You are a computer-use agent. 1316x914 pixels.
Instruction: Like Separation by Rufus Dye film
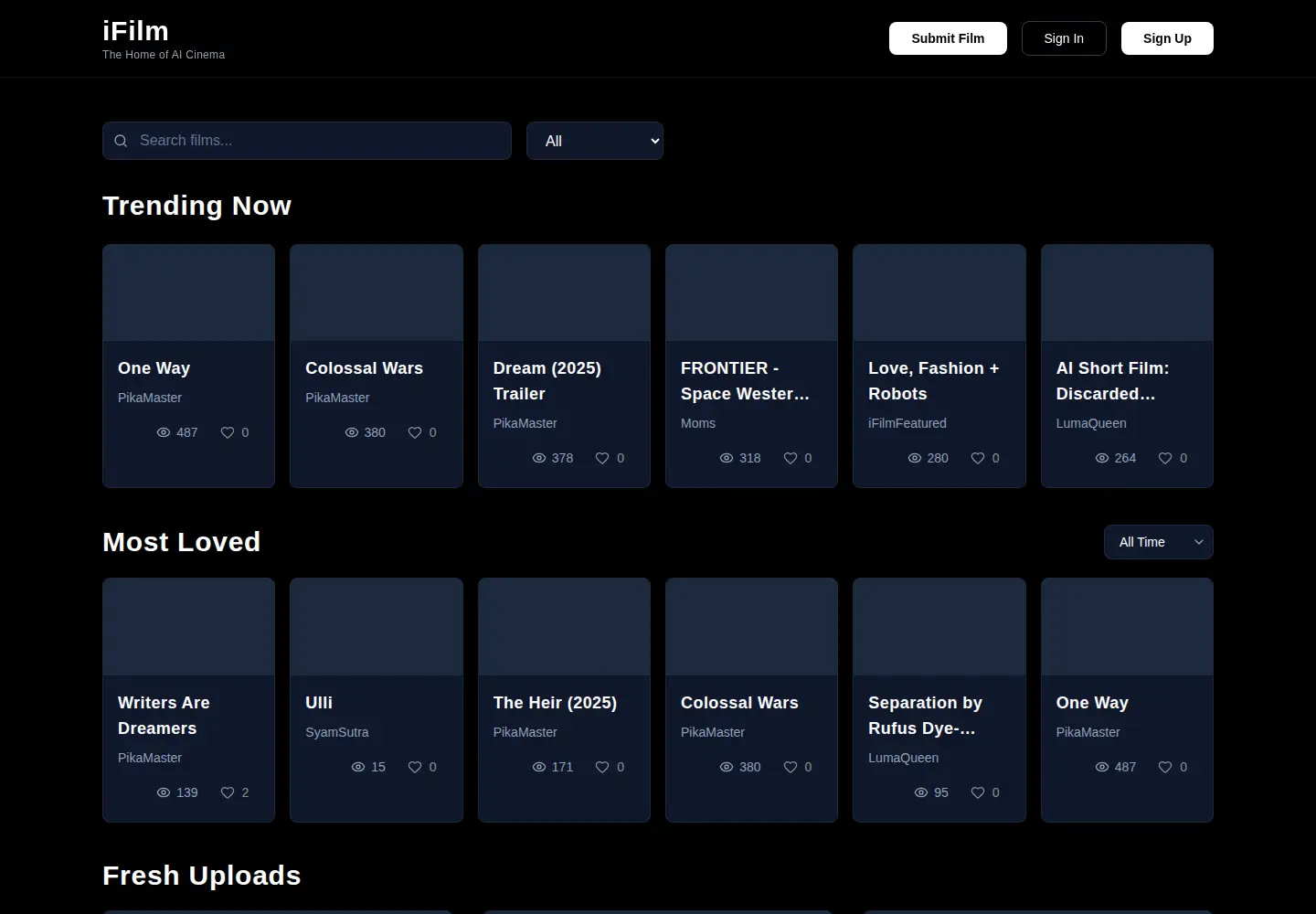[x=978, y=792]
